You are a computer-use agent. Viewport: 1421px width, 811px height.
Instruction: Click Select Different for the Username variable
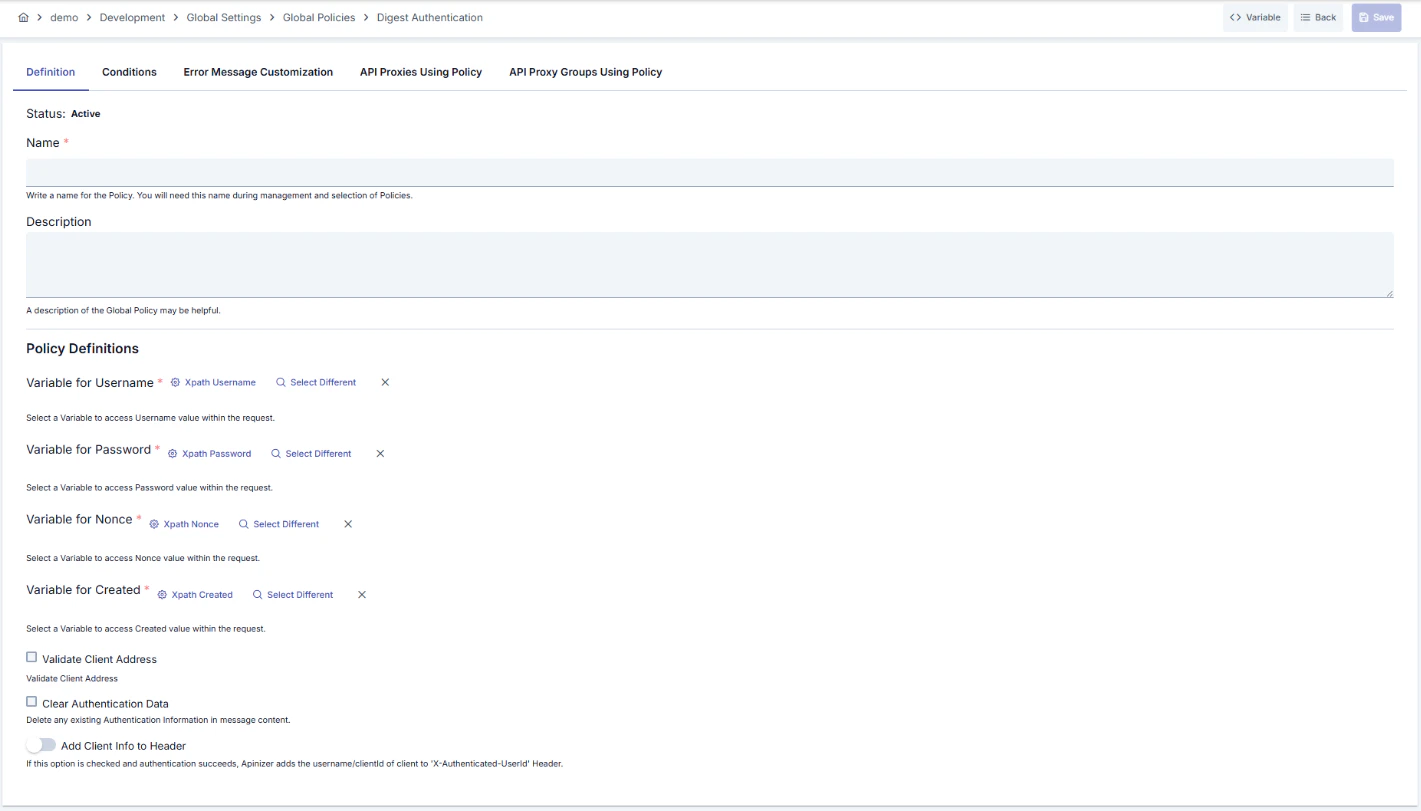coord(322,382)
